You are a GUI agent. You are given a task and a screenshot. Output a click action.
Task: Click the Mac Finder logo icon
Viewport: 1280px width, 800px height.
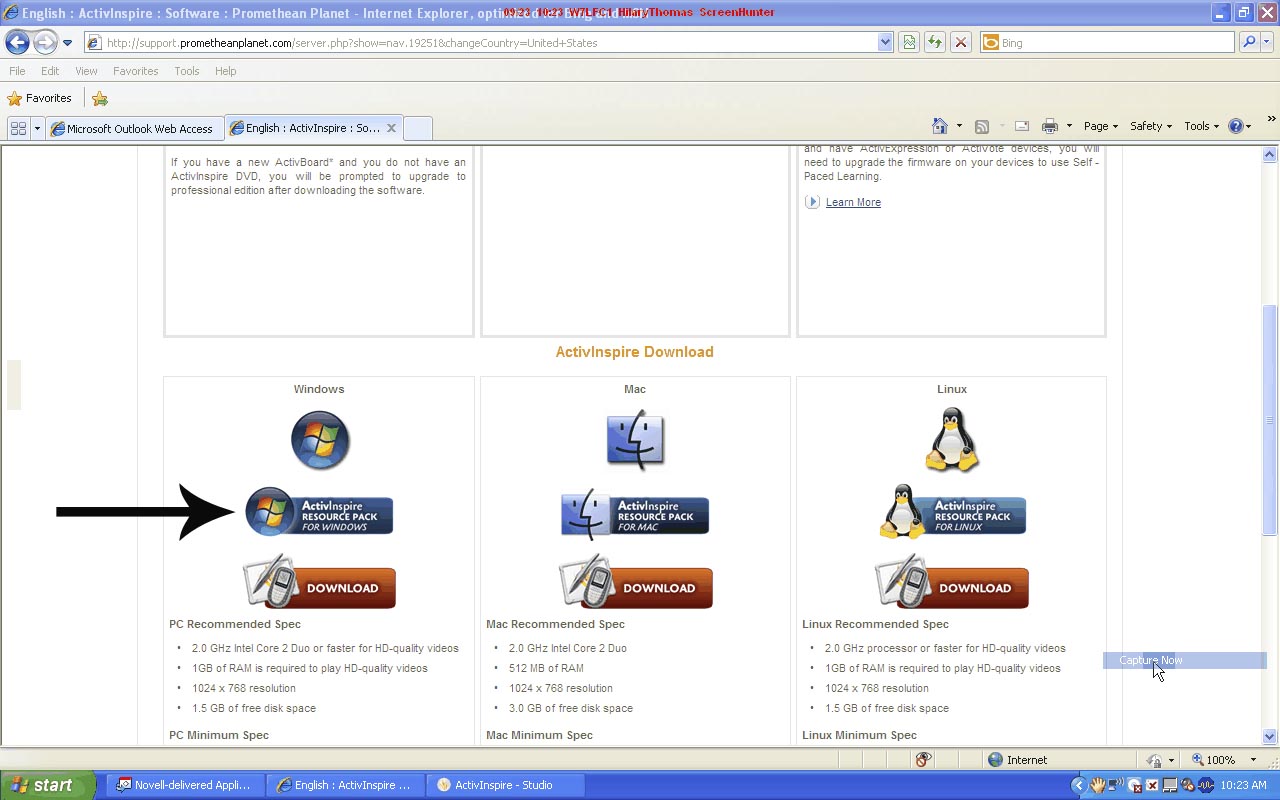tap(635, 439)
